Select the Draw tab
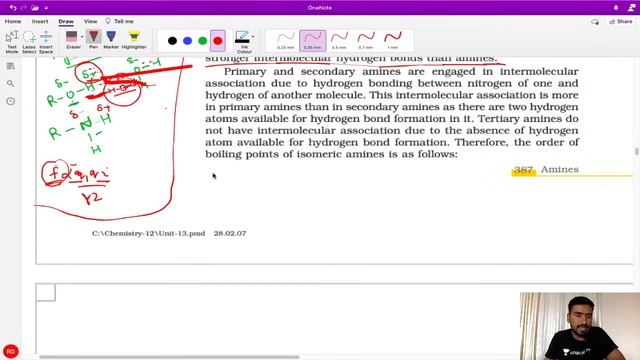This screenshot has width=640, height=360. click(x=66, y=21)
